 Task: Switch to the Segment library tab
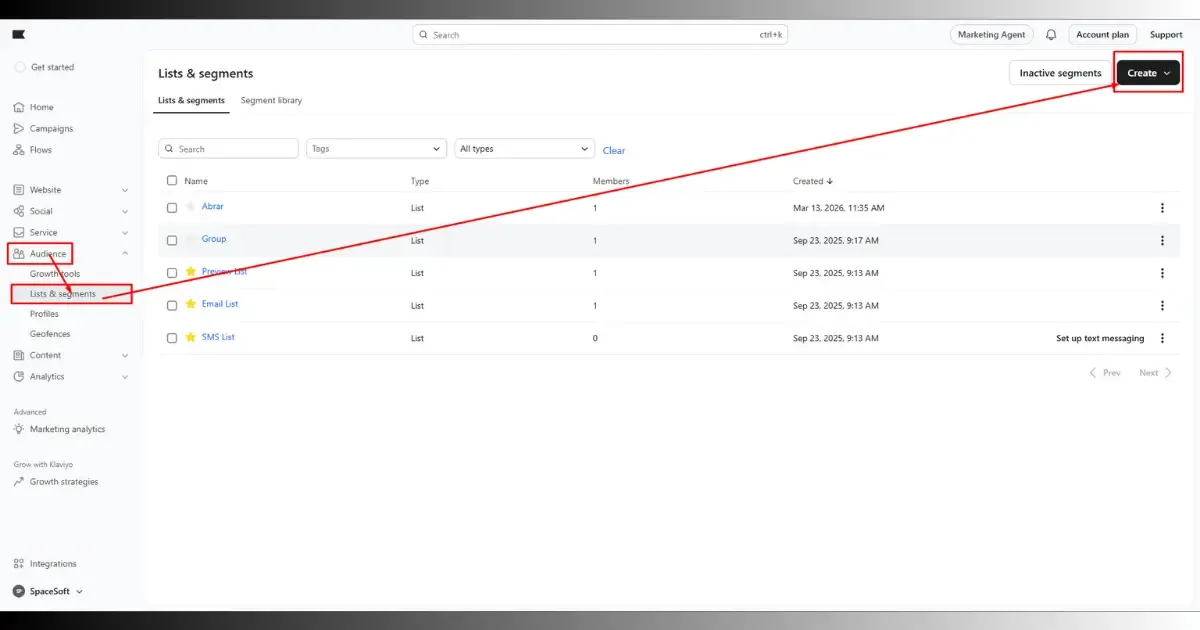point(271,100)
